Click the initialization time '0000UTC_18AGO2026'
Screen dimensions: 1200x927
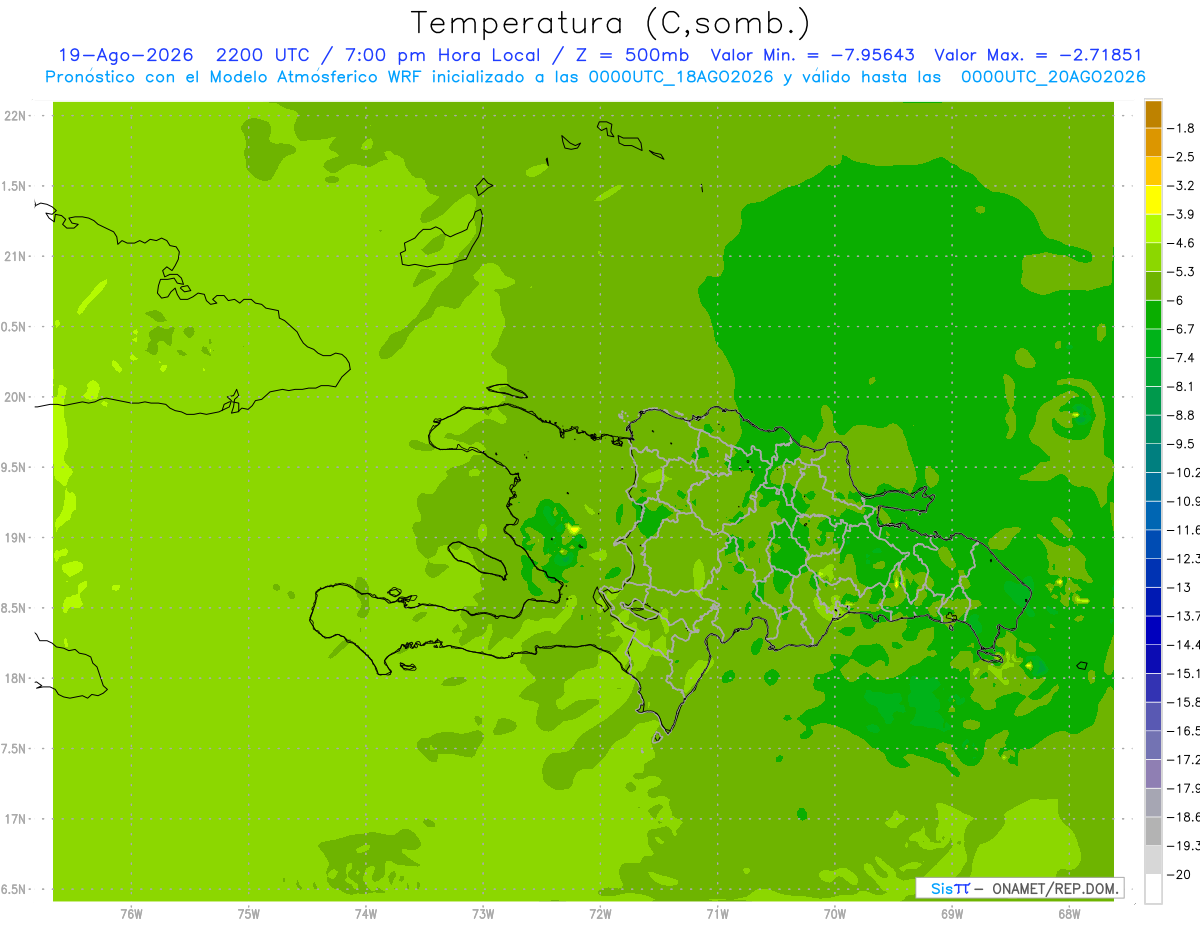[681, 76]
